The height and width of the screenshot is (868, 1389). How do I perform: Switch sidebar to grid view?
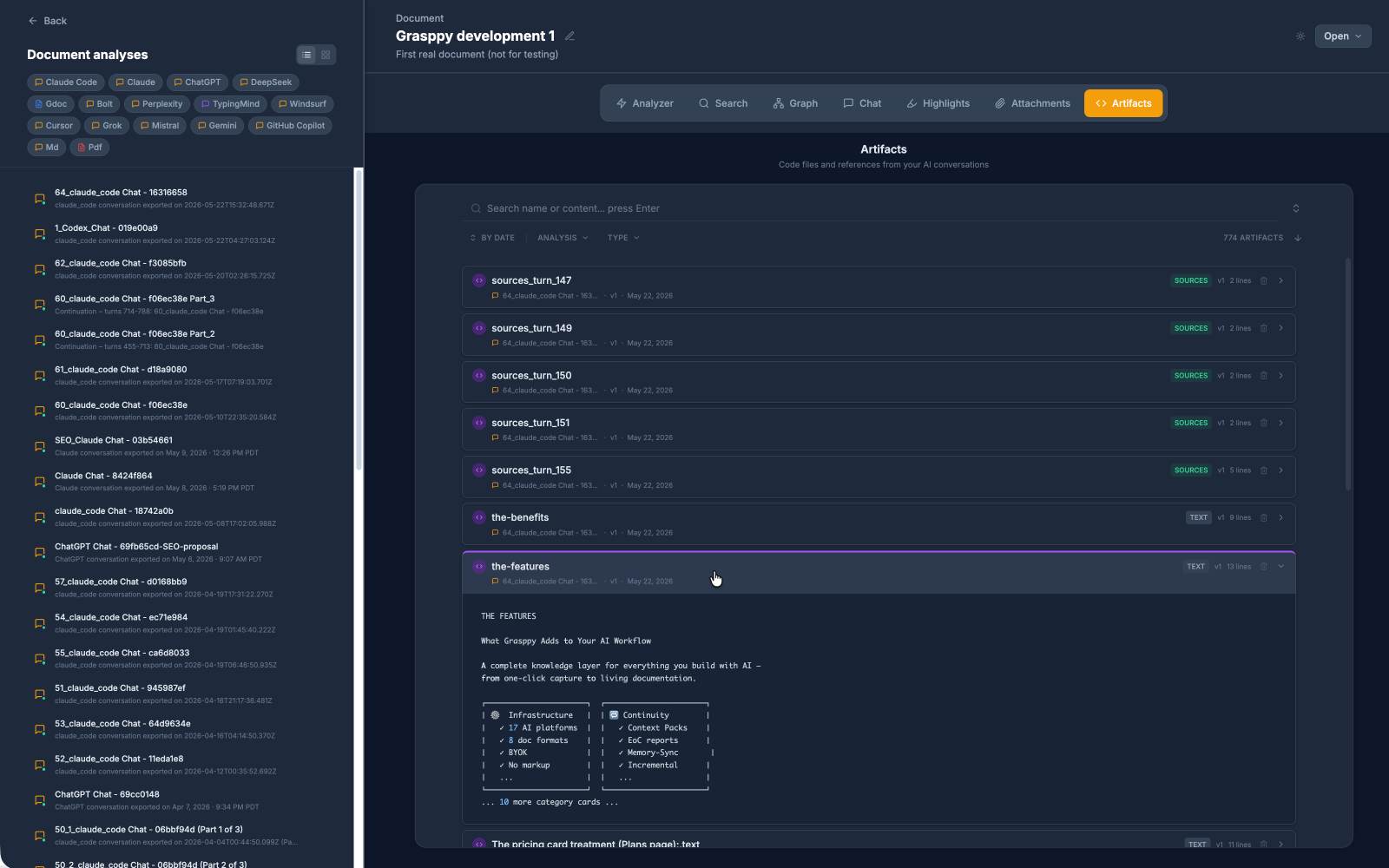tap(326, 55)
